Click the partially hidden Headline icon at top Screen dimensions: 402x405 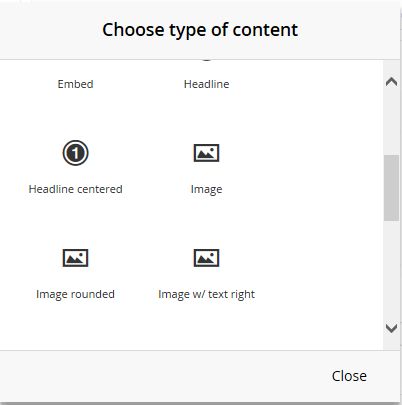point(206,60)
